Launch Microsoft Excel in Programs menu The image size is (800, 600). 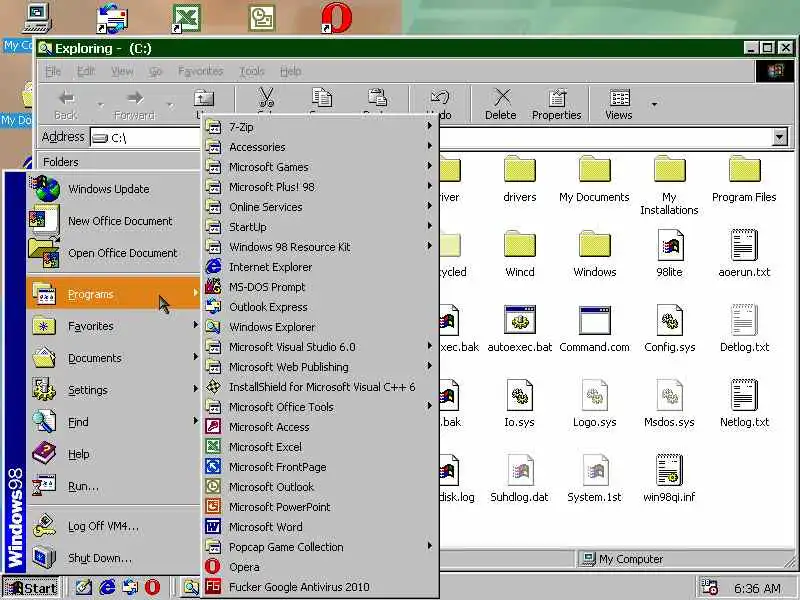pos(320,446)
